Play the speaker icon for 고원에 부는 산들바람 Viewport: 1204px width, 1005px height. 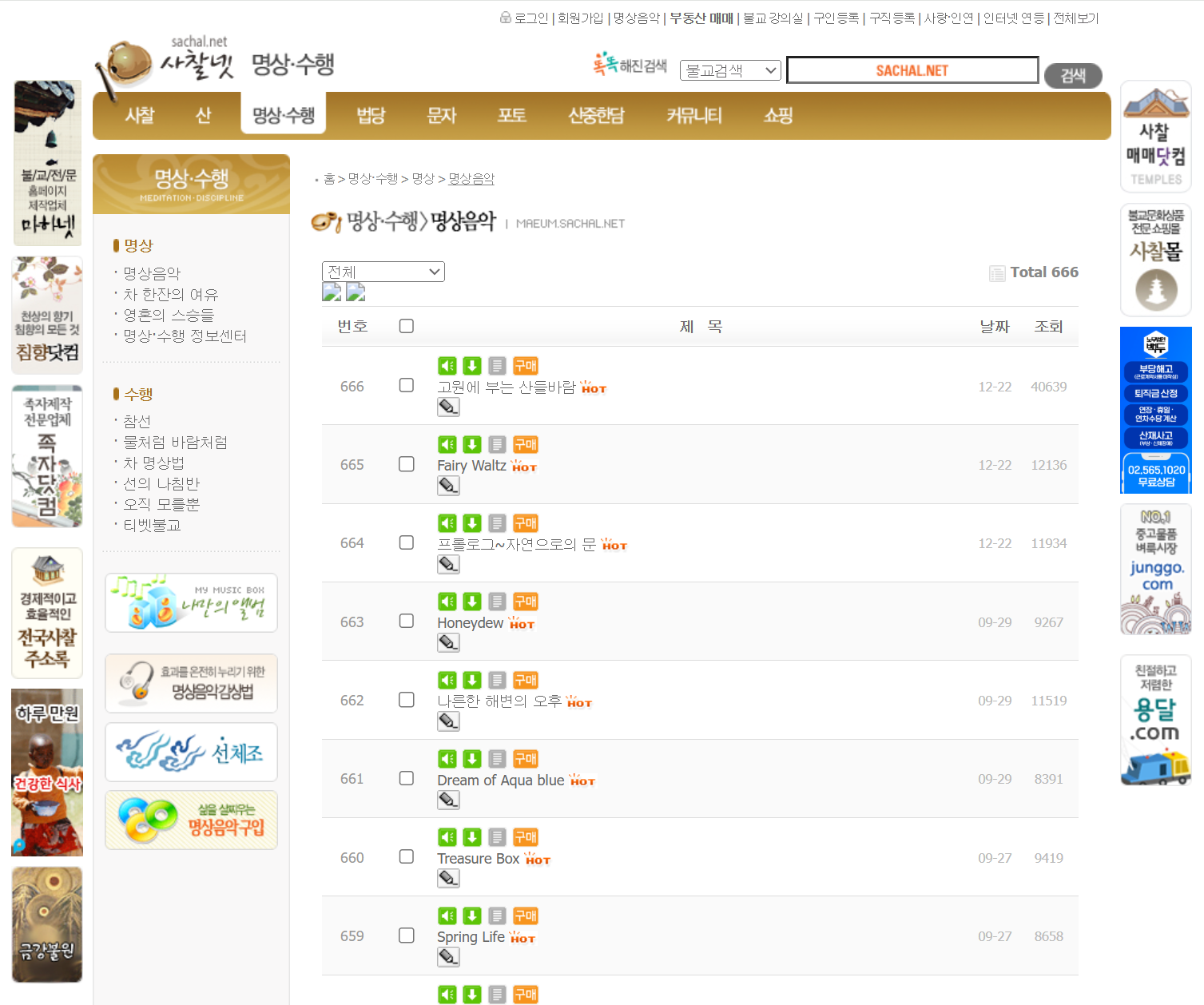pos(447,366)
